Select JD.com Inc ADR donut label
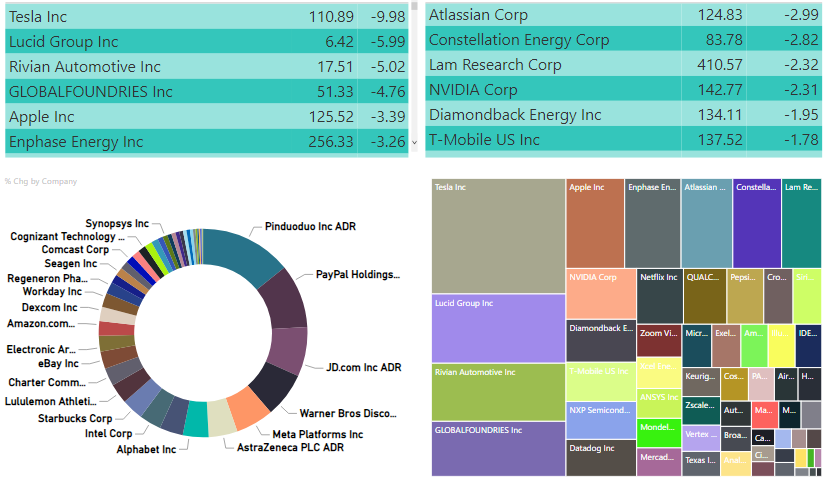The image size is (824, 479). (364, 368)
